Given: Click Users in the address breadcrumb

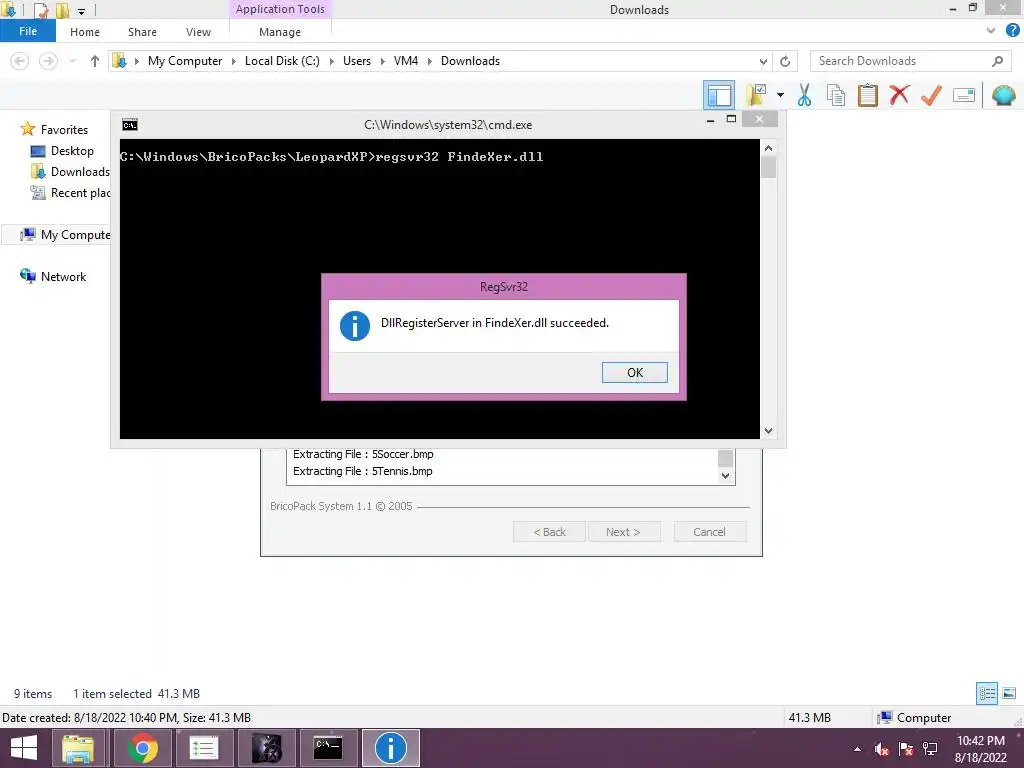Looking at the screenshot, I should pyautogui.click(x=357, y=61).
